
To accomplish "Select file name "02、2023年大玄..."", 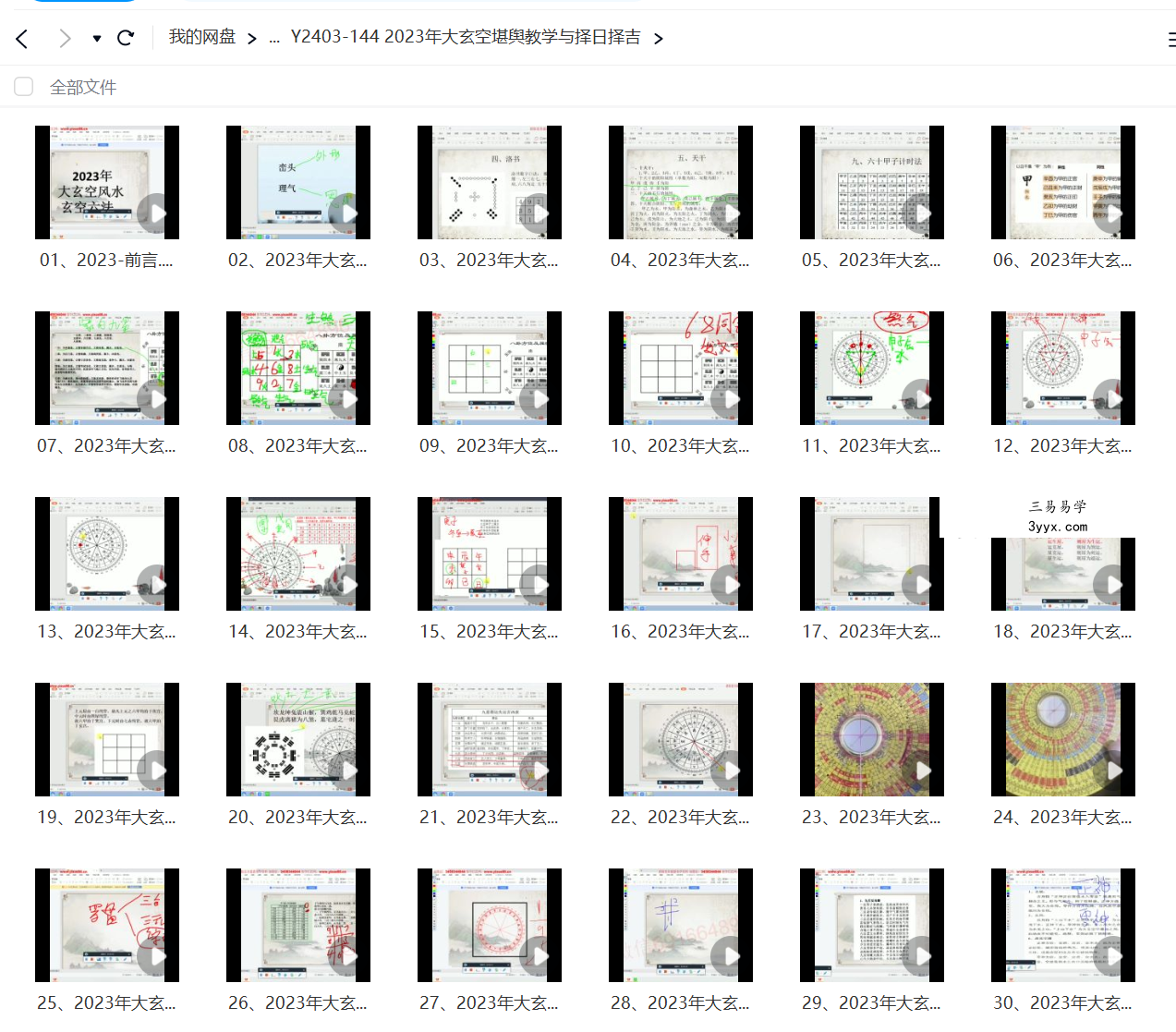I will (x=297, y=261).
